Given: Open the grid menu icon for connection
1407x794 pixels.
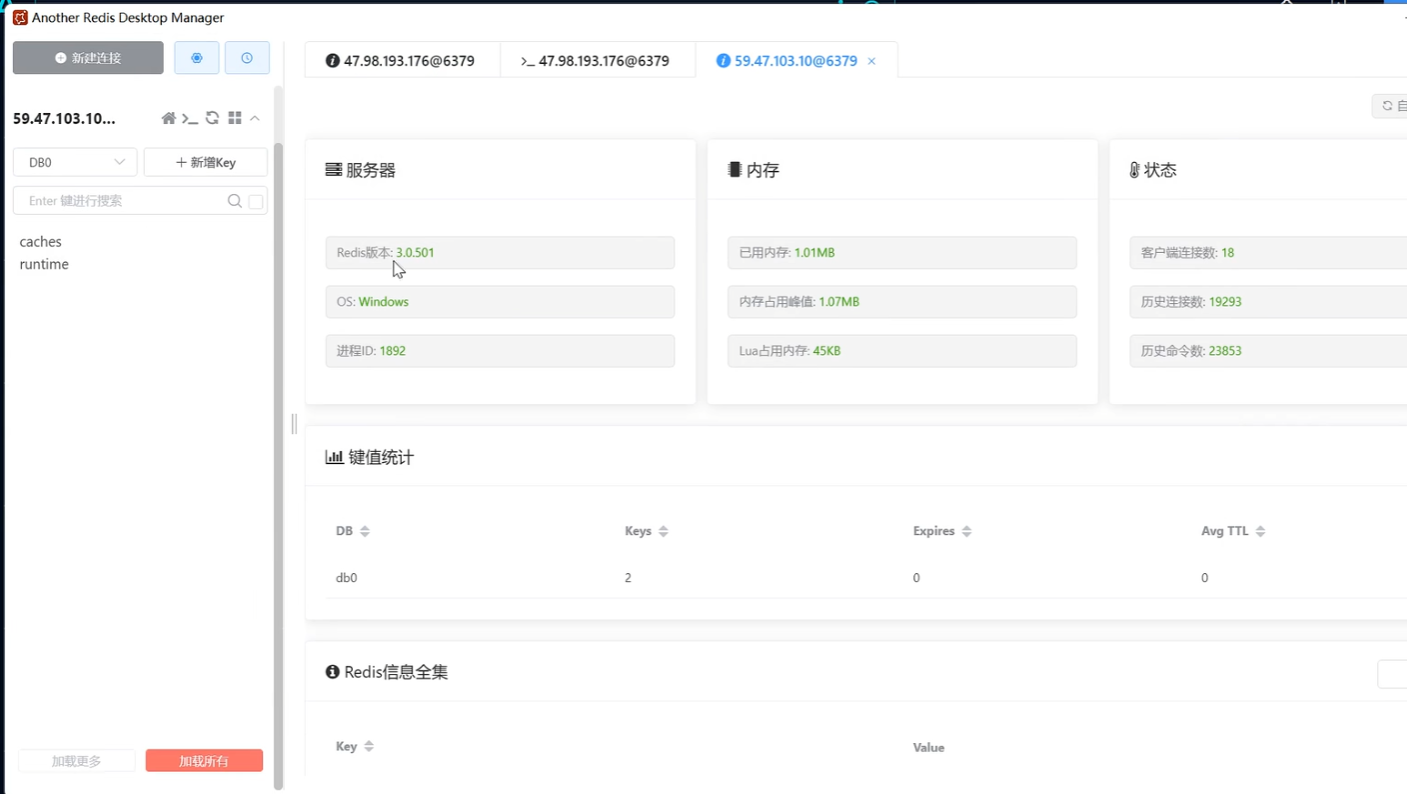Looking at the screenshot, I should point(234,118).
